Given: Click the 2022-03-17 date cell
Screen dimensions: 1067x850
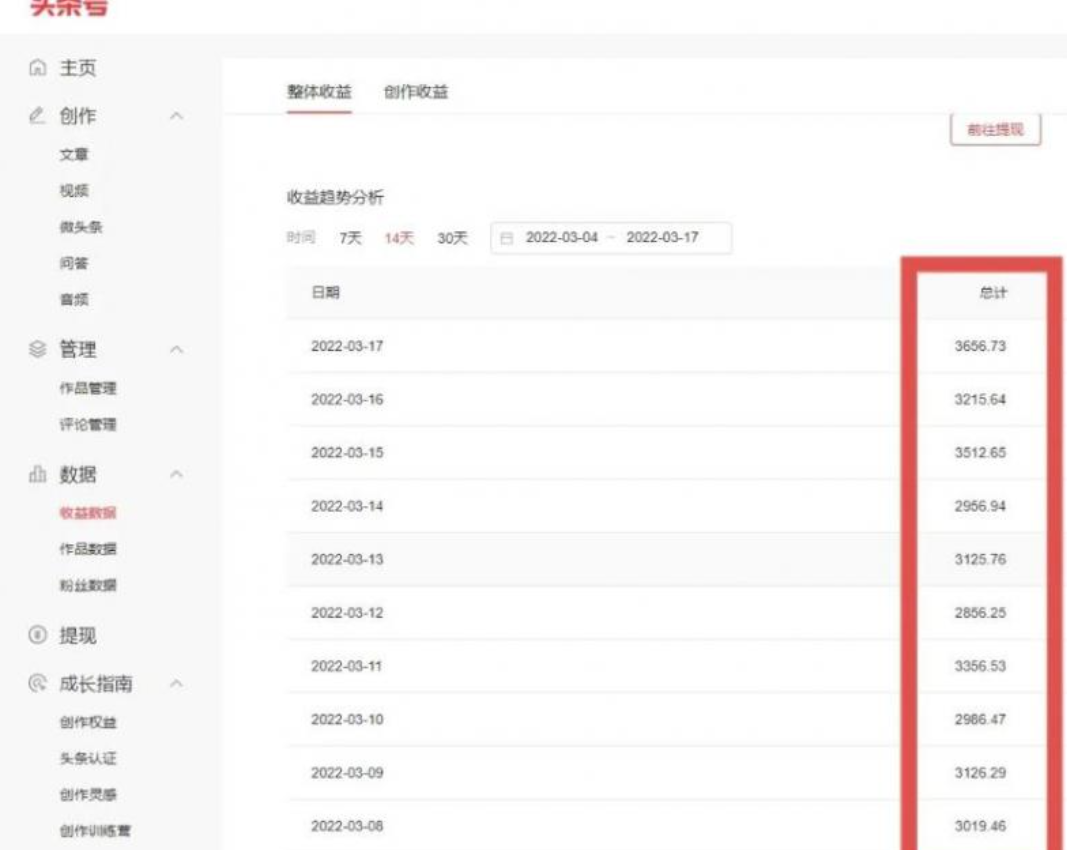Looking at the screenshot, I should tap(347, 346).
